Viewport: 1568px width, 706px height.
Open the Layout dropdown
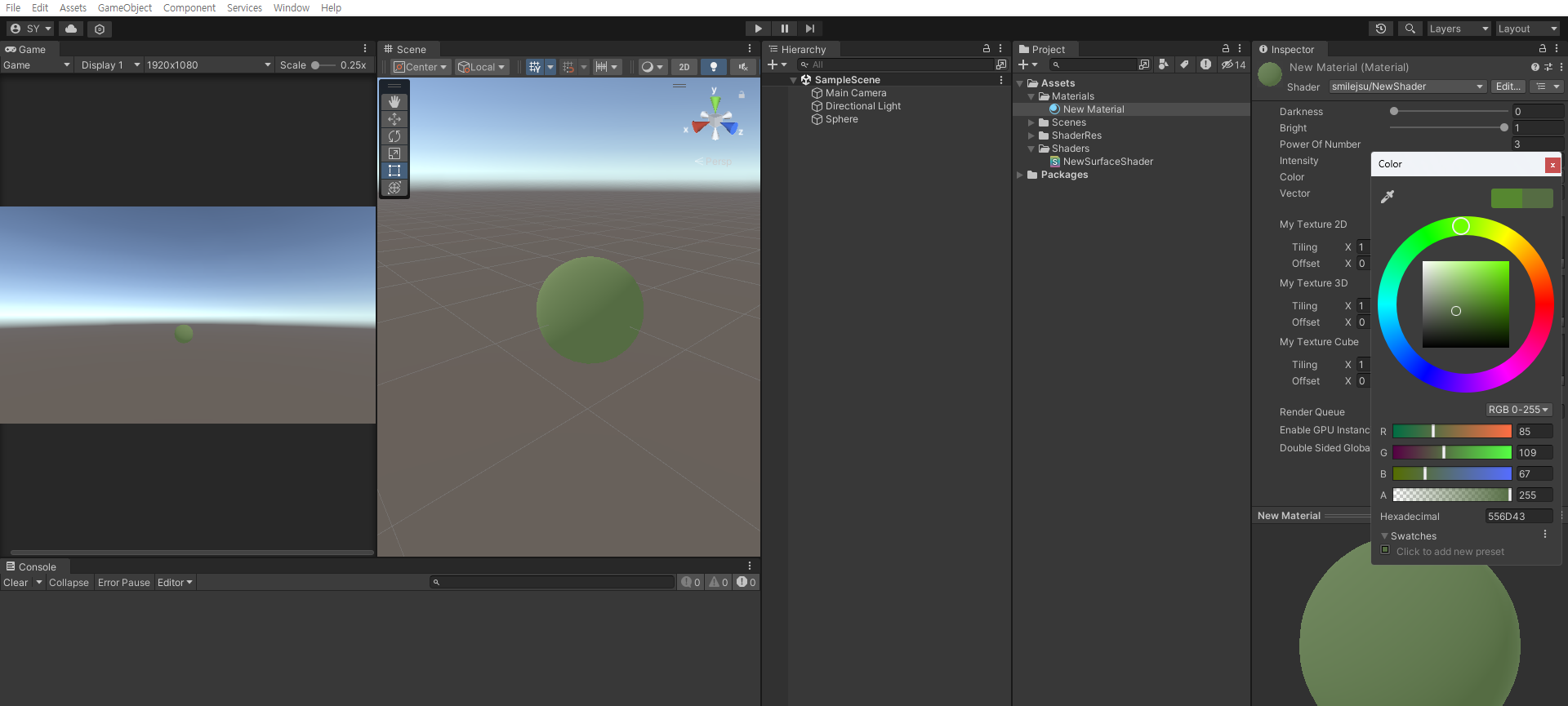(1527, 29)
